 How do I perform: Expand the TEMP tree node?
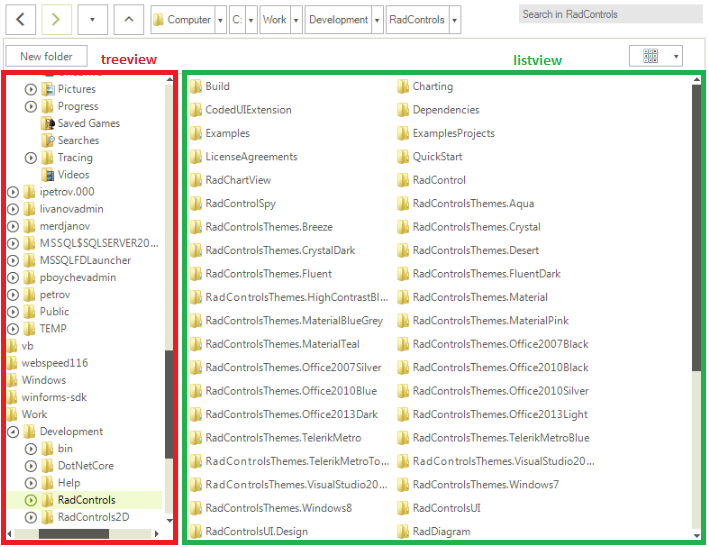pos(13,329)
